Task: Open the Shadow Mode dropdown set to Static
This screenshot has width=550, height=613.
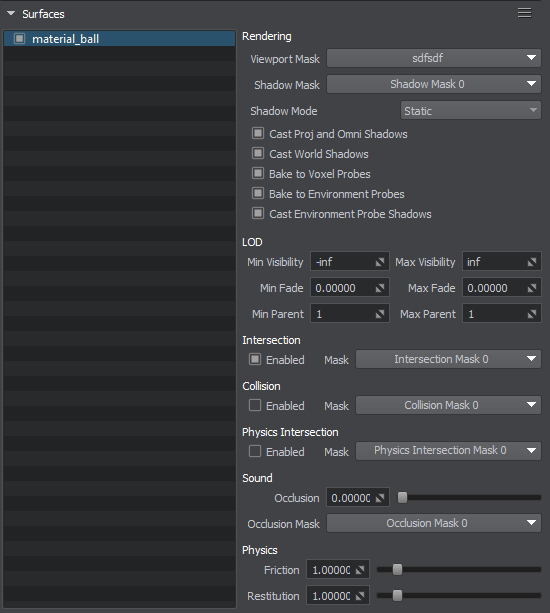Action: 471,111
